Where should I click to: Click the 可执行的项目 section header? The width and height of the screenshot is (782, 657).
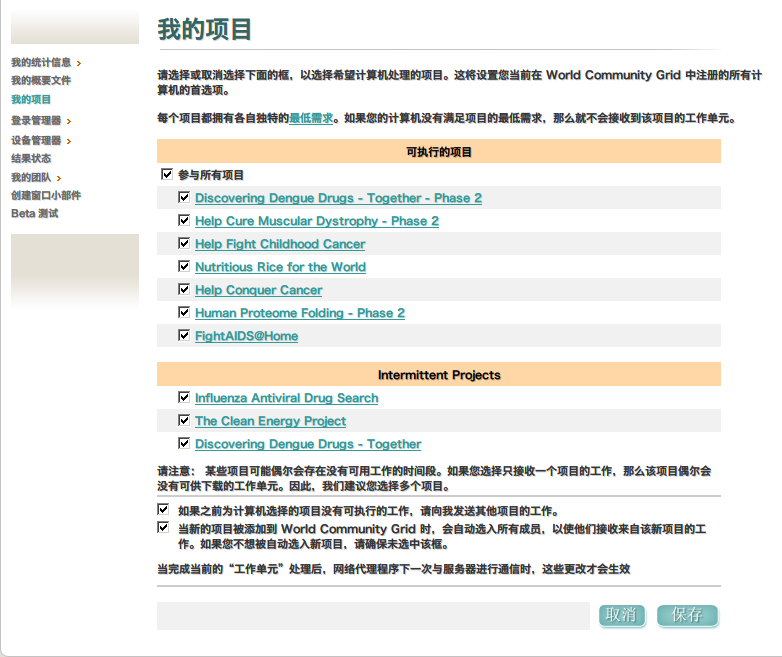(439, 152)
